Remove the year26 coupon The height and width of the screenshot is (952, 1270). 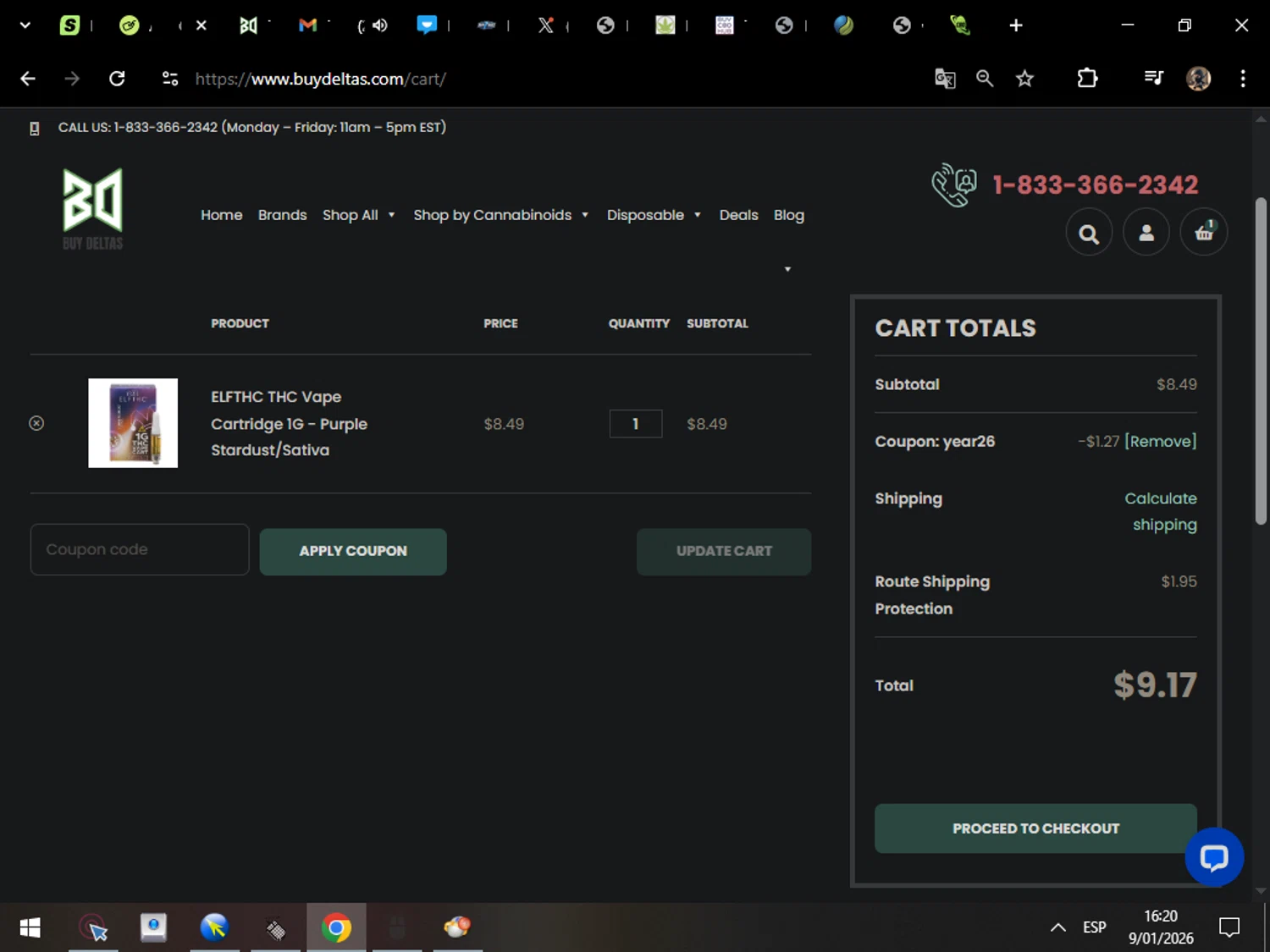(1160, 441)
